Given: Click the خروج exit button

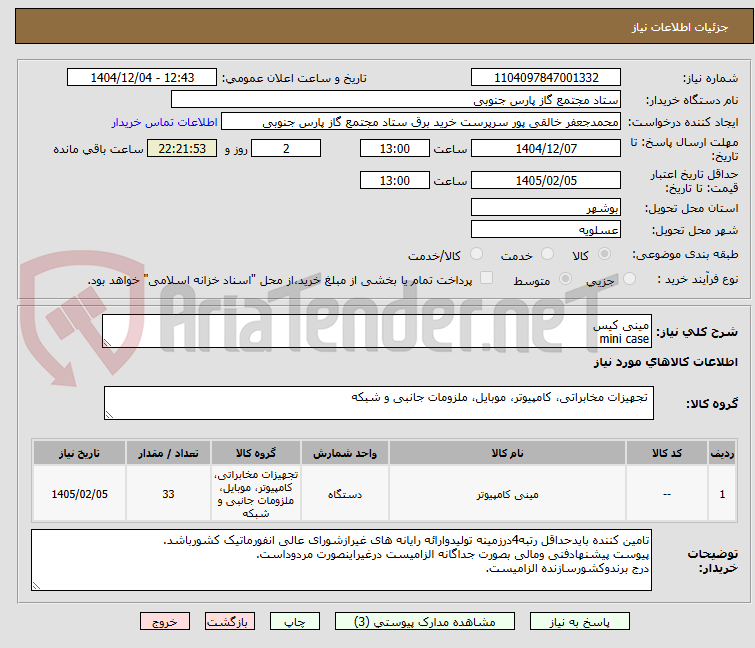Looking at the screenshot, I should [165, 622].
